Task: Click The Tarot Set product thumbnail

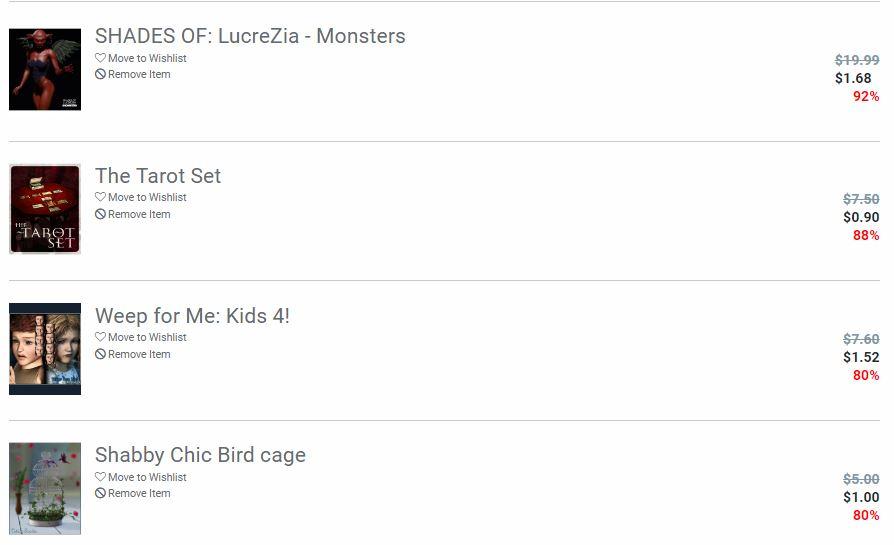Action: click(x=45, y=209)
